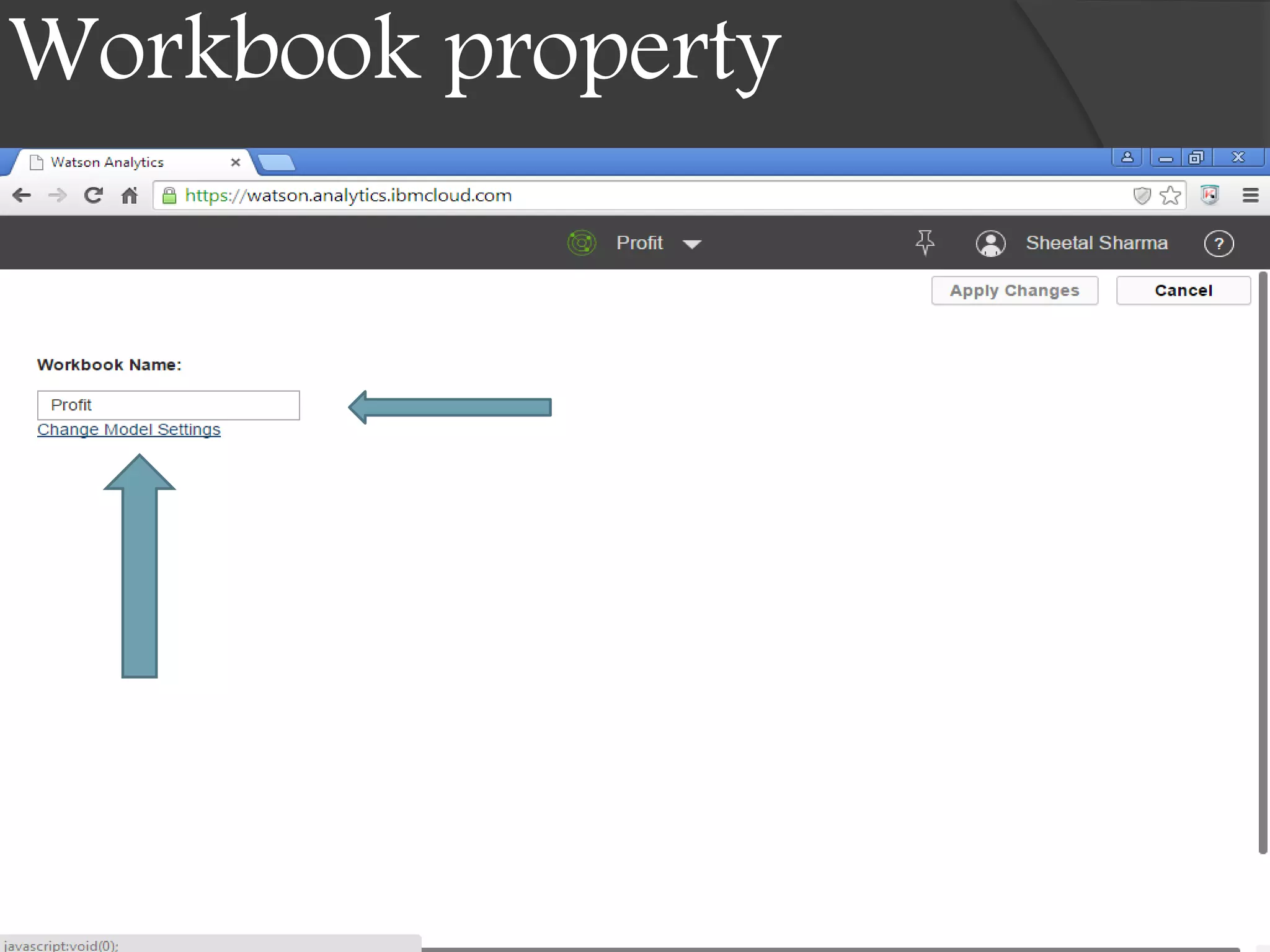Close the browser window
This screenshot has height=952, width=1270.
[x=1238, y=157]
